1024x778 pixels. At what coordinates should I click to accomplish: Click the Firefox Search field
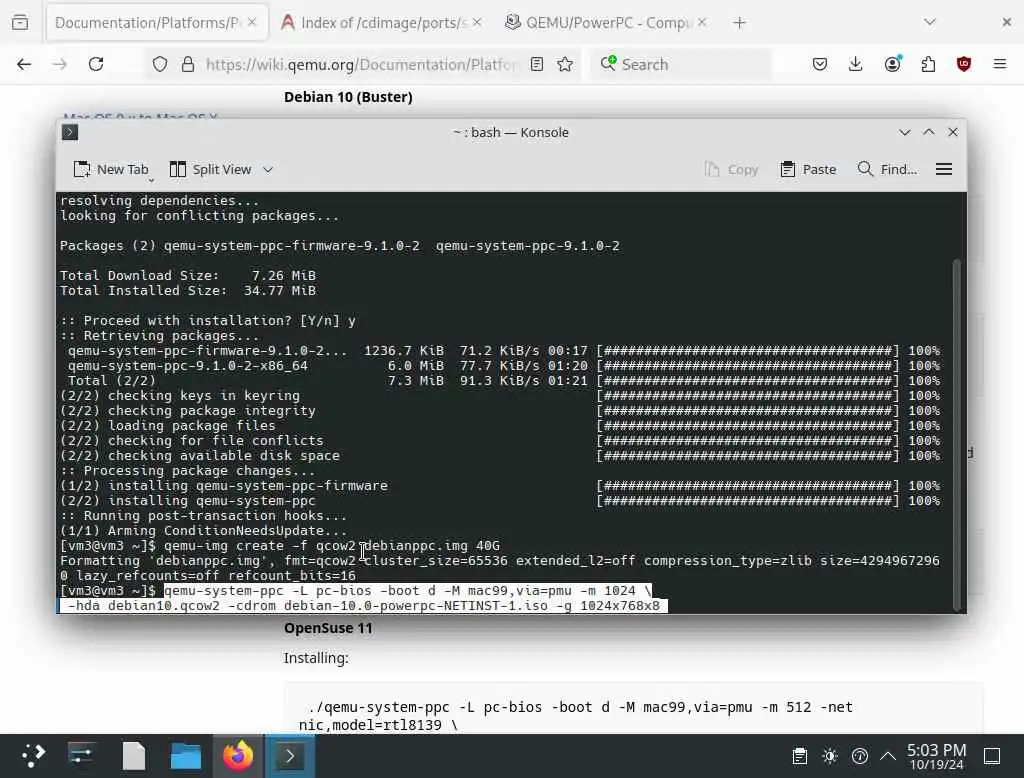tap(682, 64)
